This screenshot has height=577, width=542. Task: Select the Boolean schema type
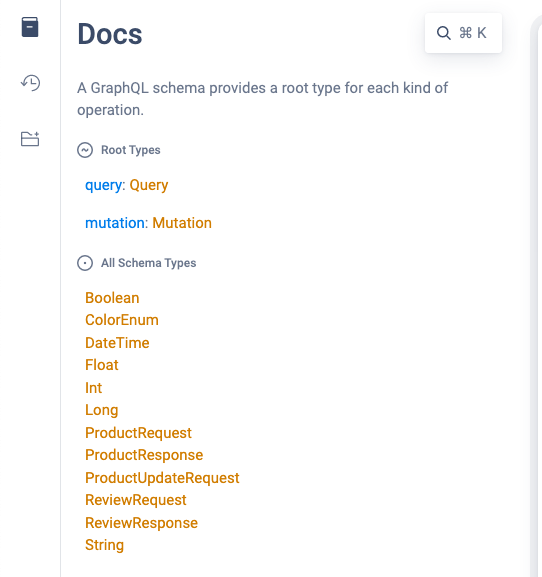[112, 298]
